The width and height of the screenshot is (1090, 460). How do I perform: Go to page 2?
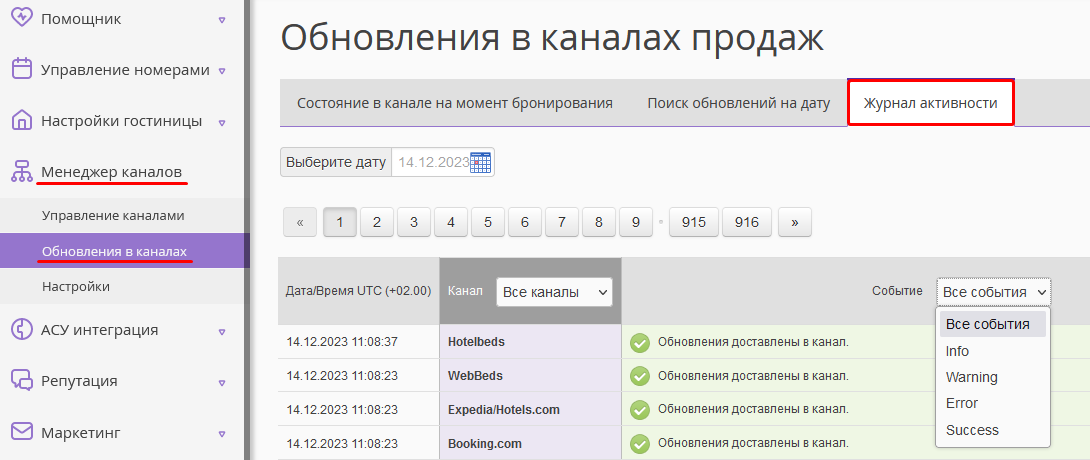pos(377,222)
